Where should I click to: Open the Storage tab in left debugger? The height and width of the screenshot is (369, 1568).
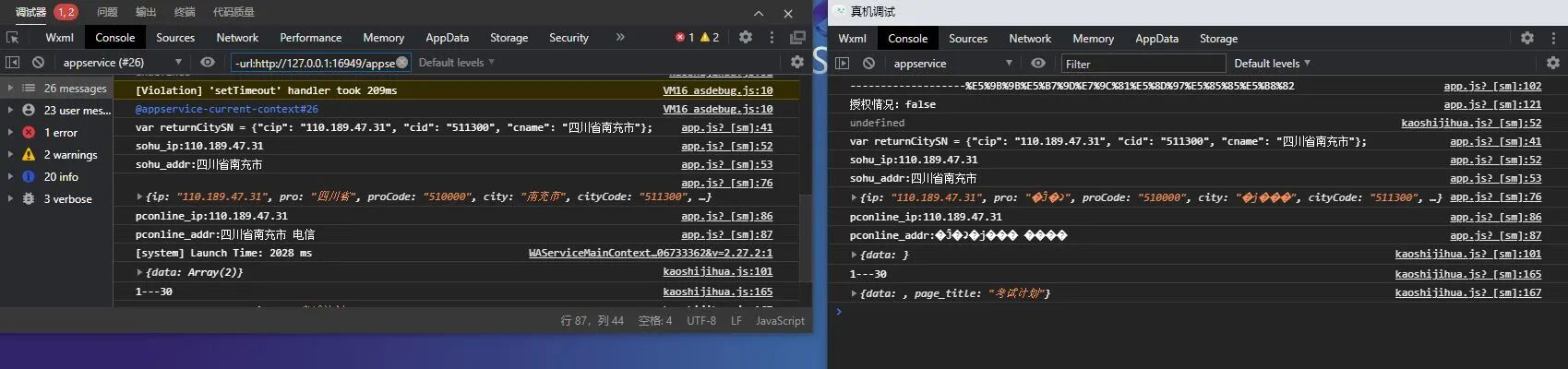click(x=509, y=38)
